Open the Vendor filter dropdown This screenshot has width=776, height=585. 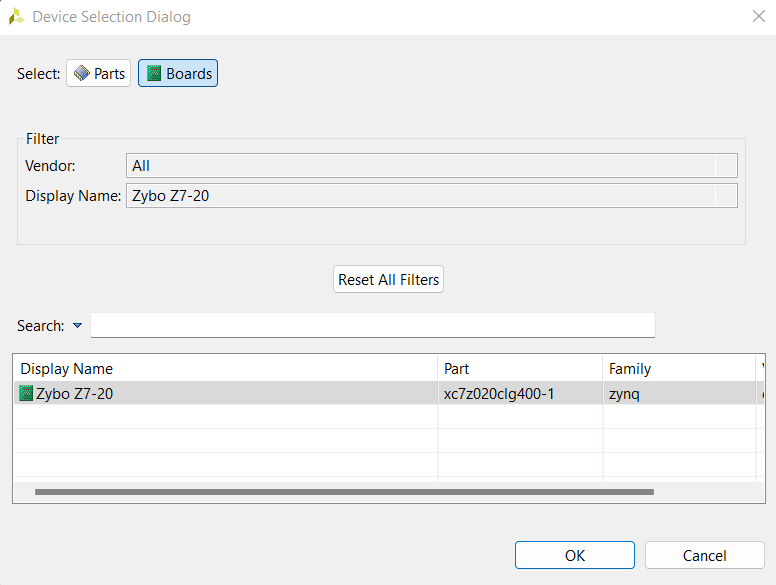[x=726, y=166]
